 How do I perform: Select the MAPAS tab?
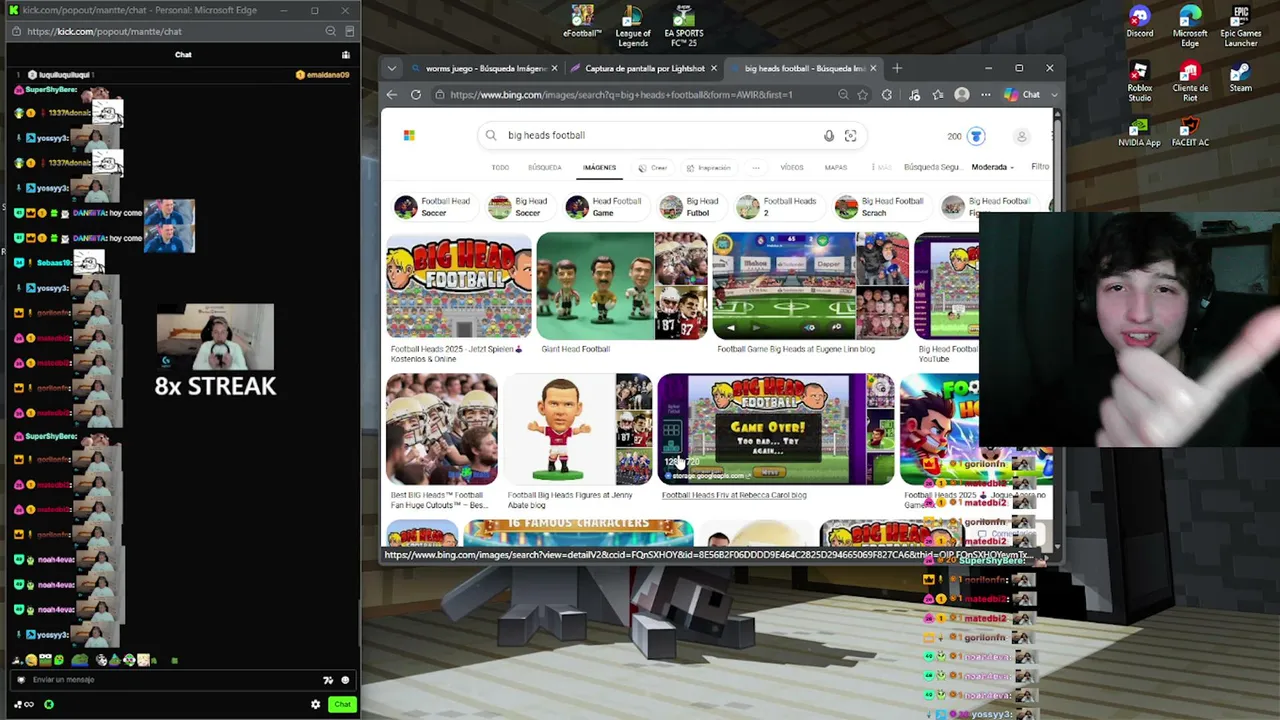[x=836, y=168]
